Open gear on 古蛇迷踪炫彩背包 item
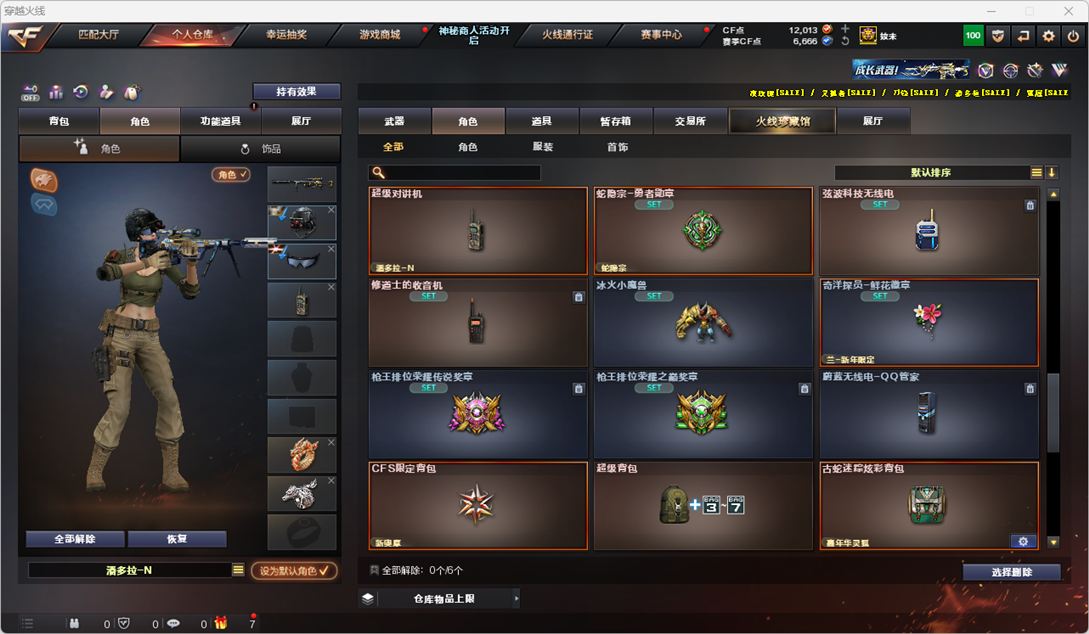 click(1023, 541)
